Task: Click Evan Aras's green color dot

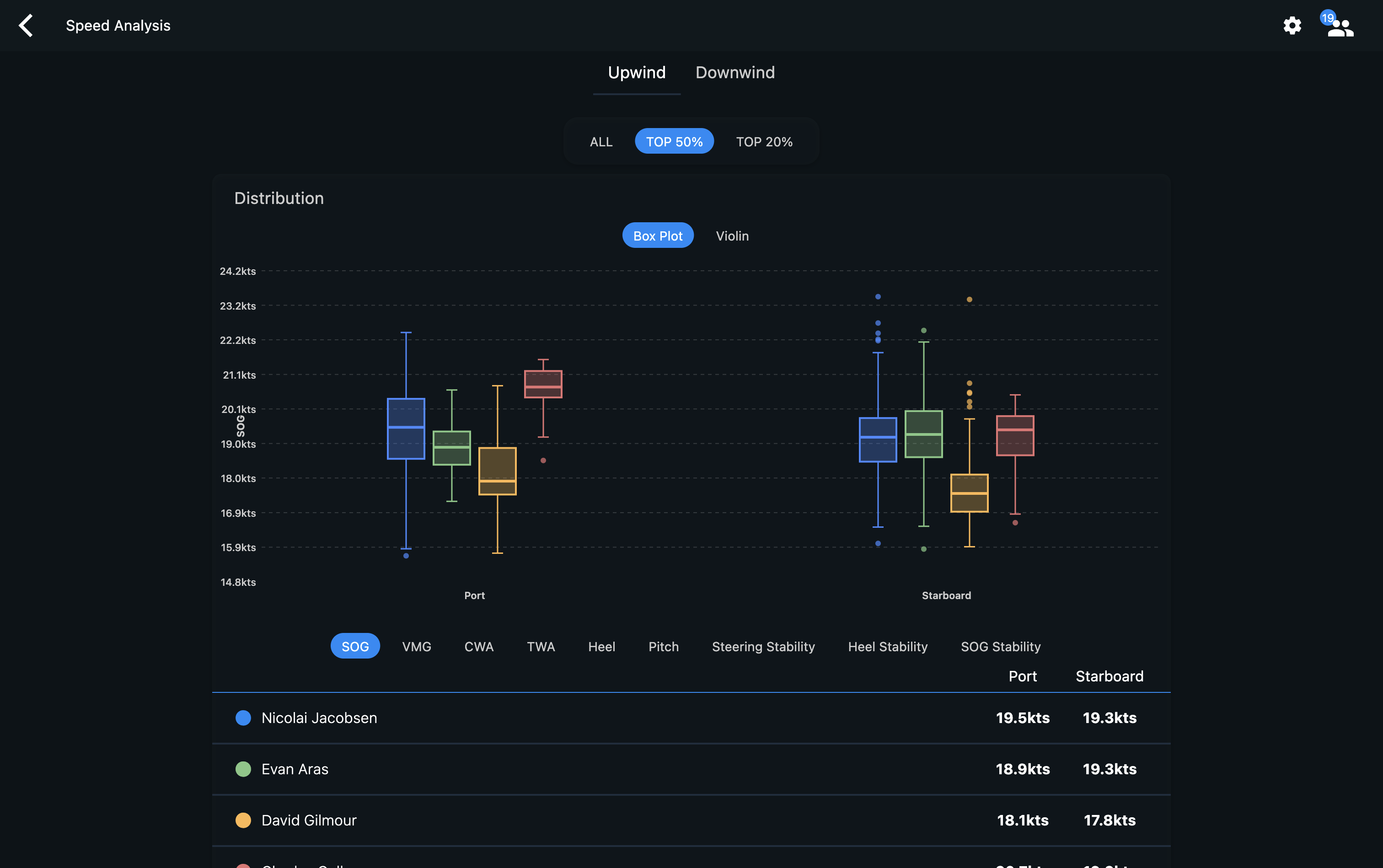Action: [243, 769]
